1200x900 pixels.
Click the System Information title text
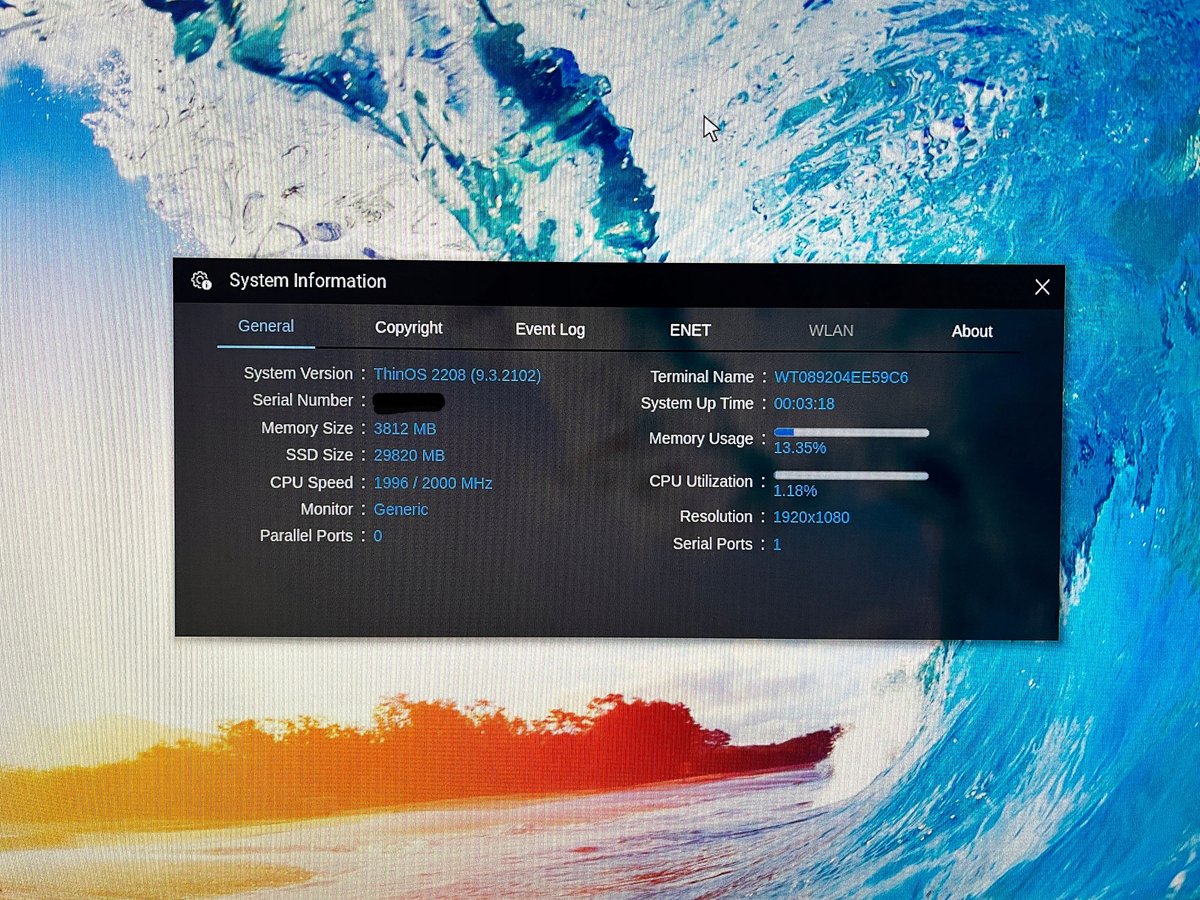[307, 281]
